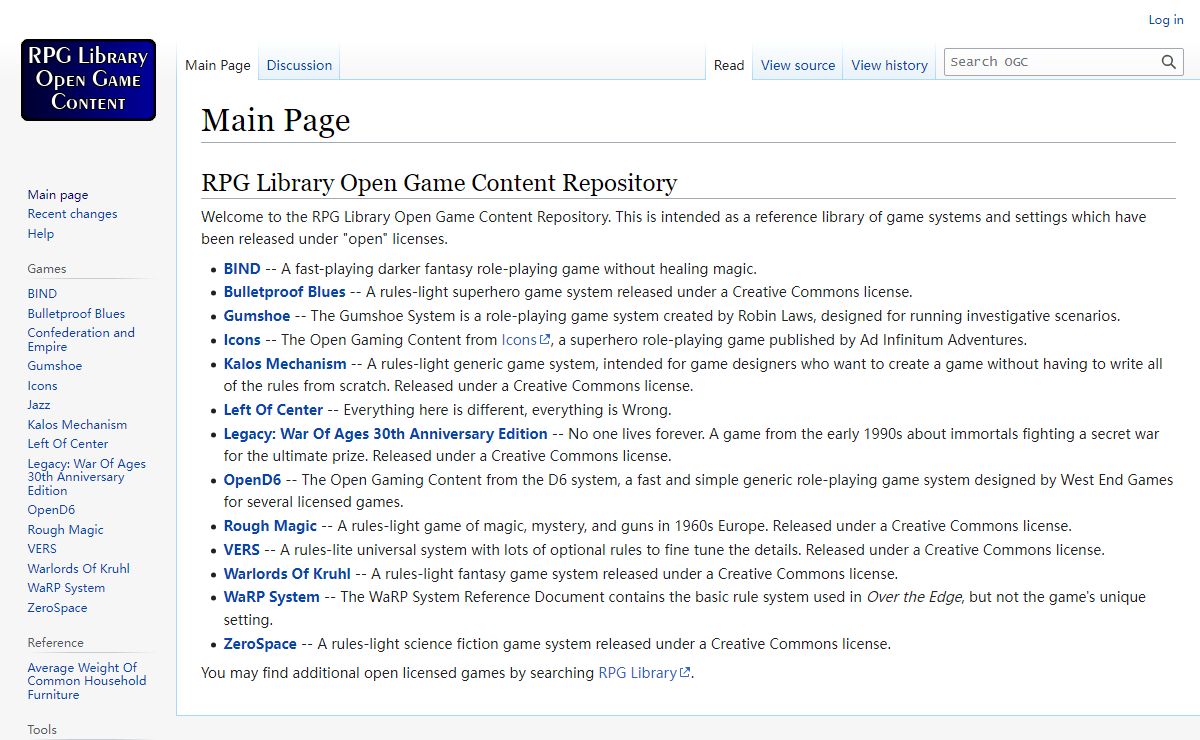Open Legacy: War Of Ages in the sidebar

(x=87, y=477)
